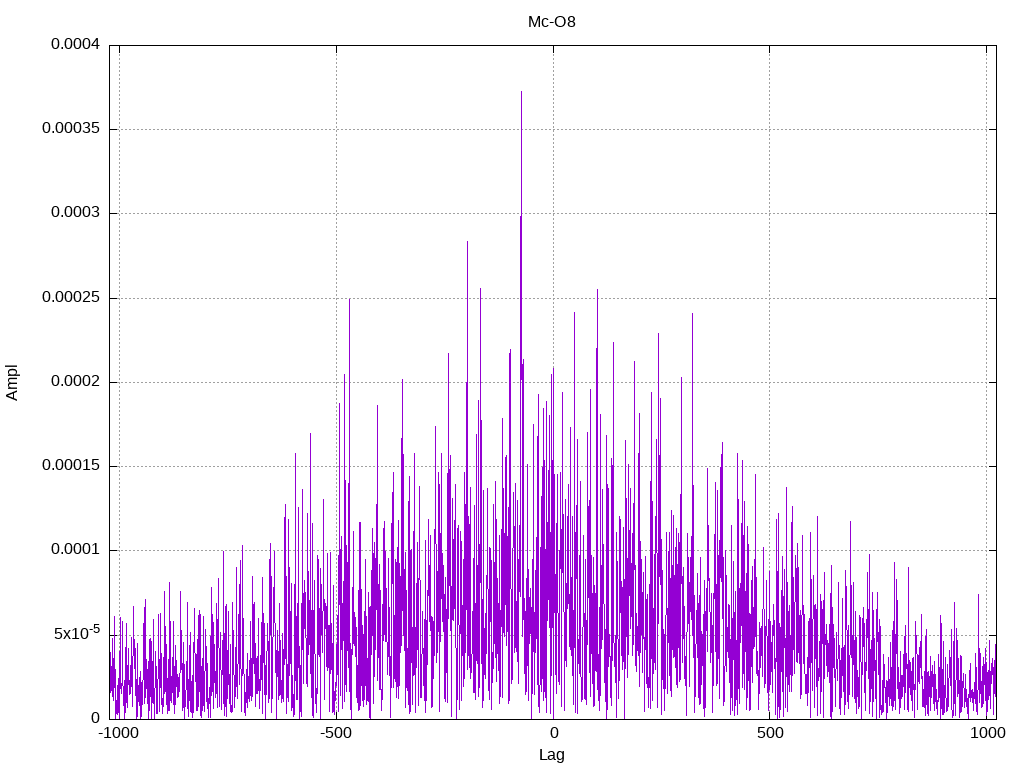Click the -1000 X-axis tick label
This screenshot has width=1024, height=768.
119,733
